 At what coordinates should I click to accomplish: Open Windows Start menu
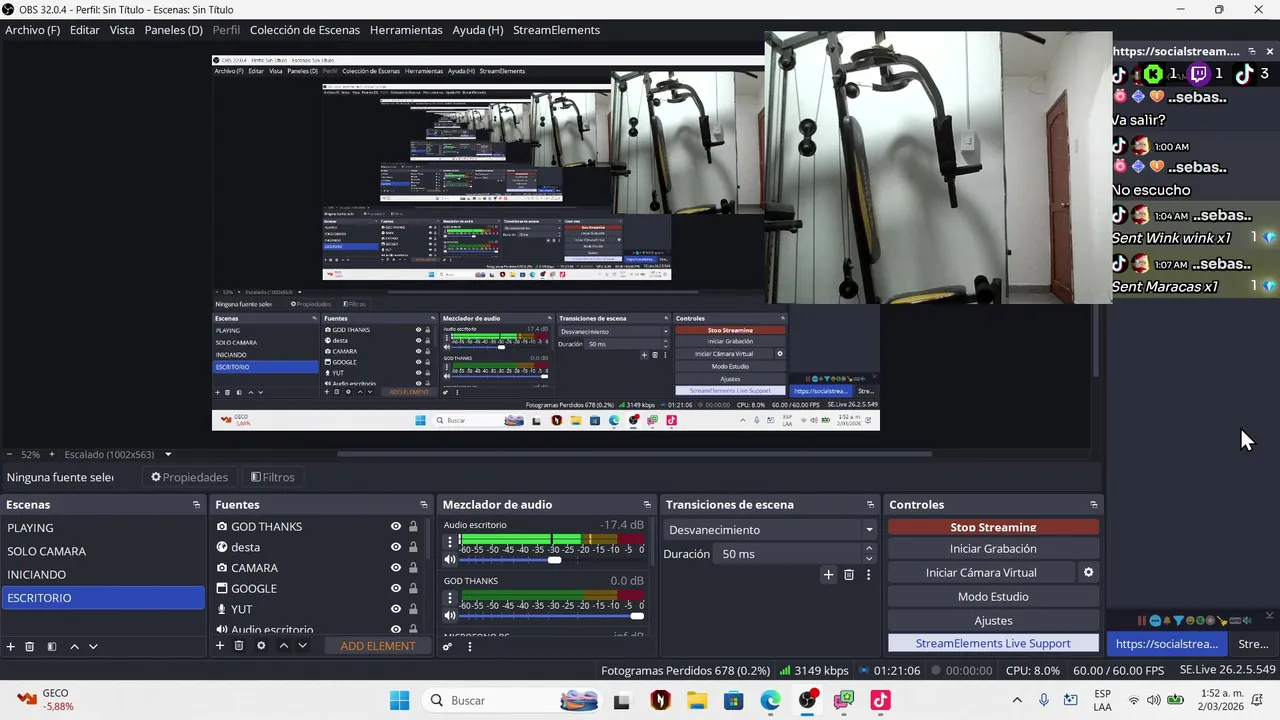click(399, 700)
